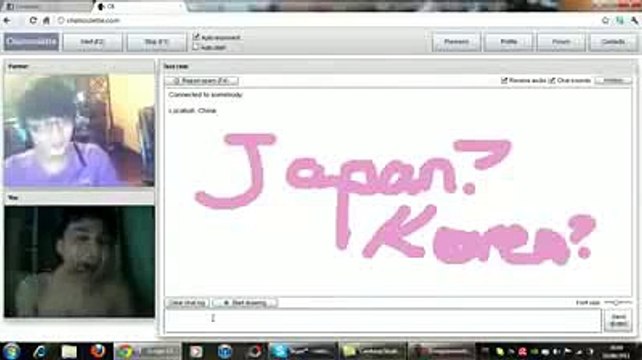This screenshot has height=360, width=642.
Task: Open Windows Explorer folder in the taskbar
Action: [x=69, y=351]
